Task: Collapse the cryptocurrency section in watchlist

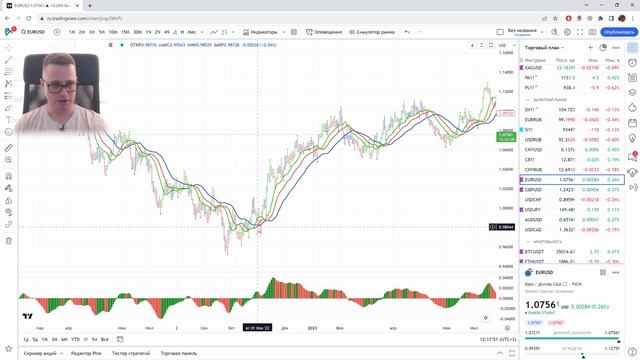Action: [x=528, y=242]
